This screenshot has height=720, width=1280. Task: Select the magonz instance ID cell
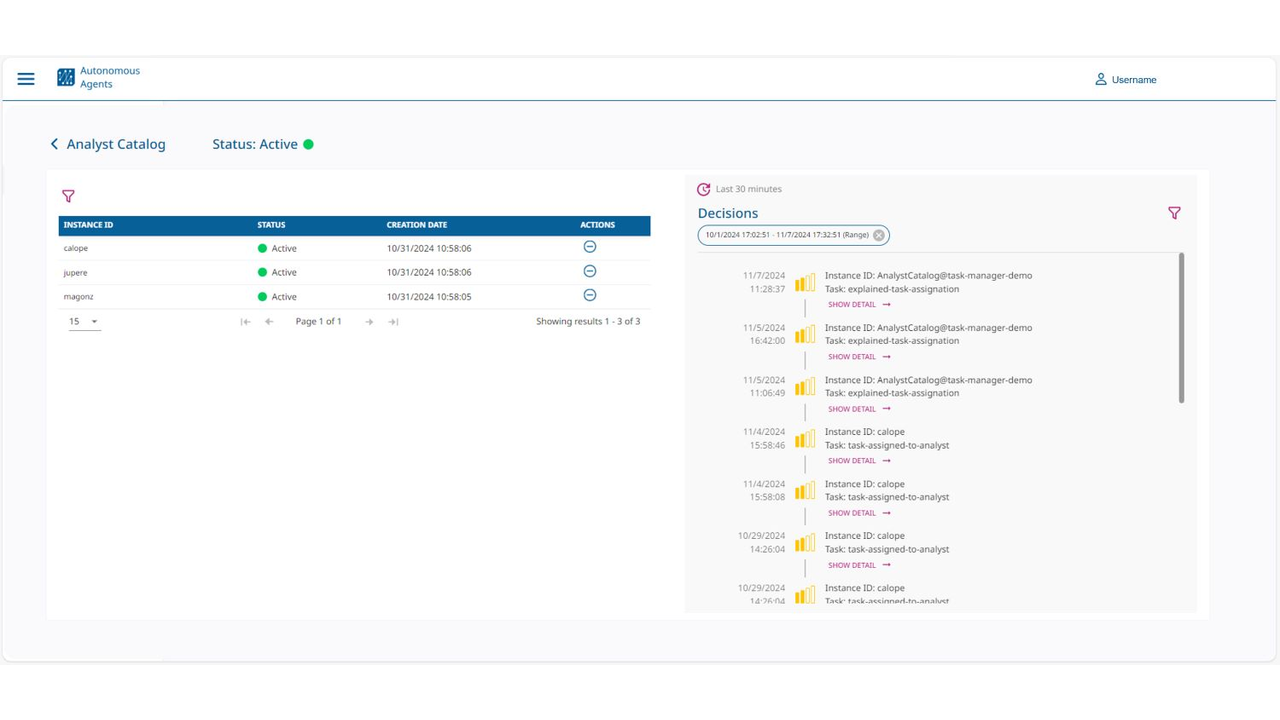pos(78,297)
